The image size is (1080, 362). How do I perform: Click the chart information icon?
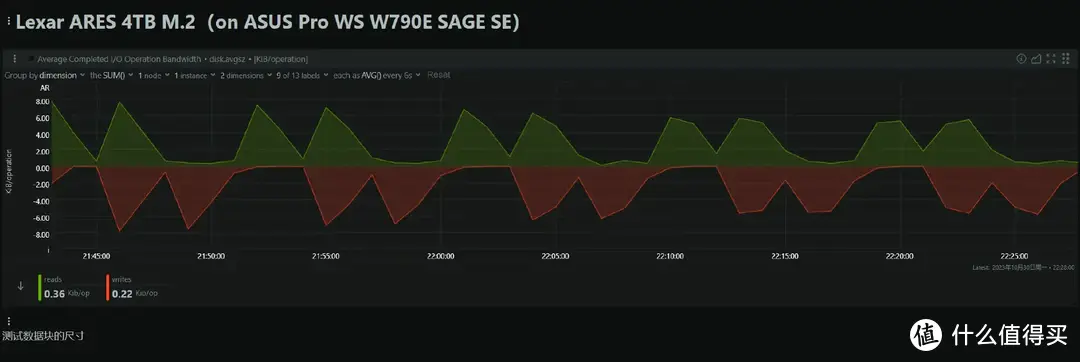pyautogui.click(x=1021, y=59)
